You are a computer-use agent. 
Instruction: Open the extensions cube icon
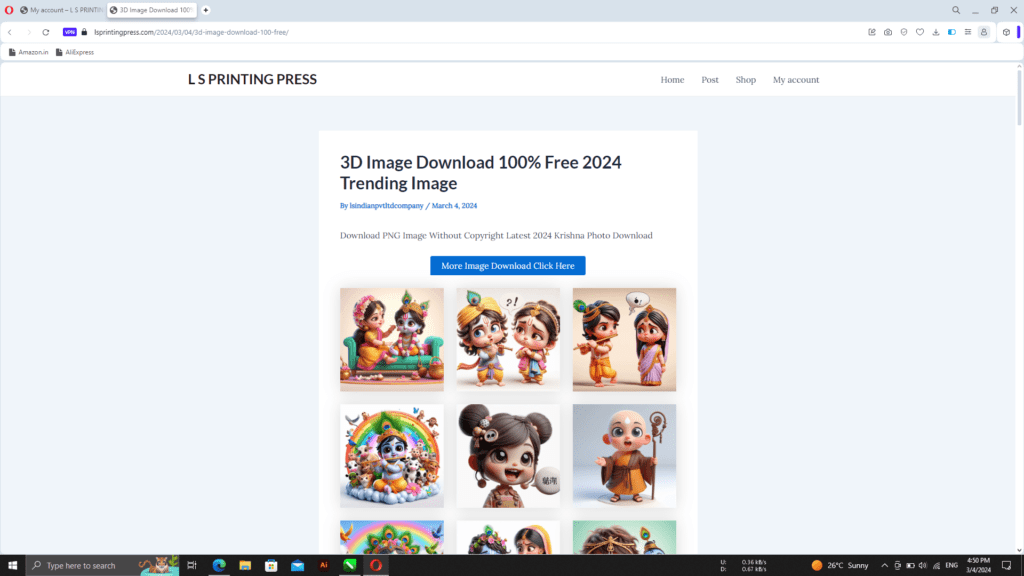pos(1006,32)
